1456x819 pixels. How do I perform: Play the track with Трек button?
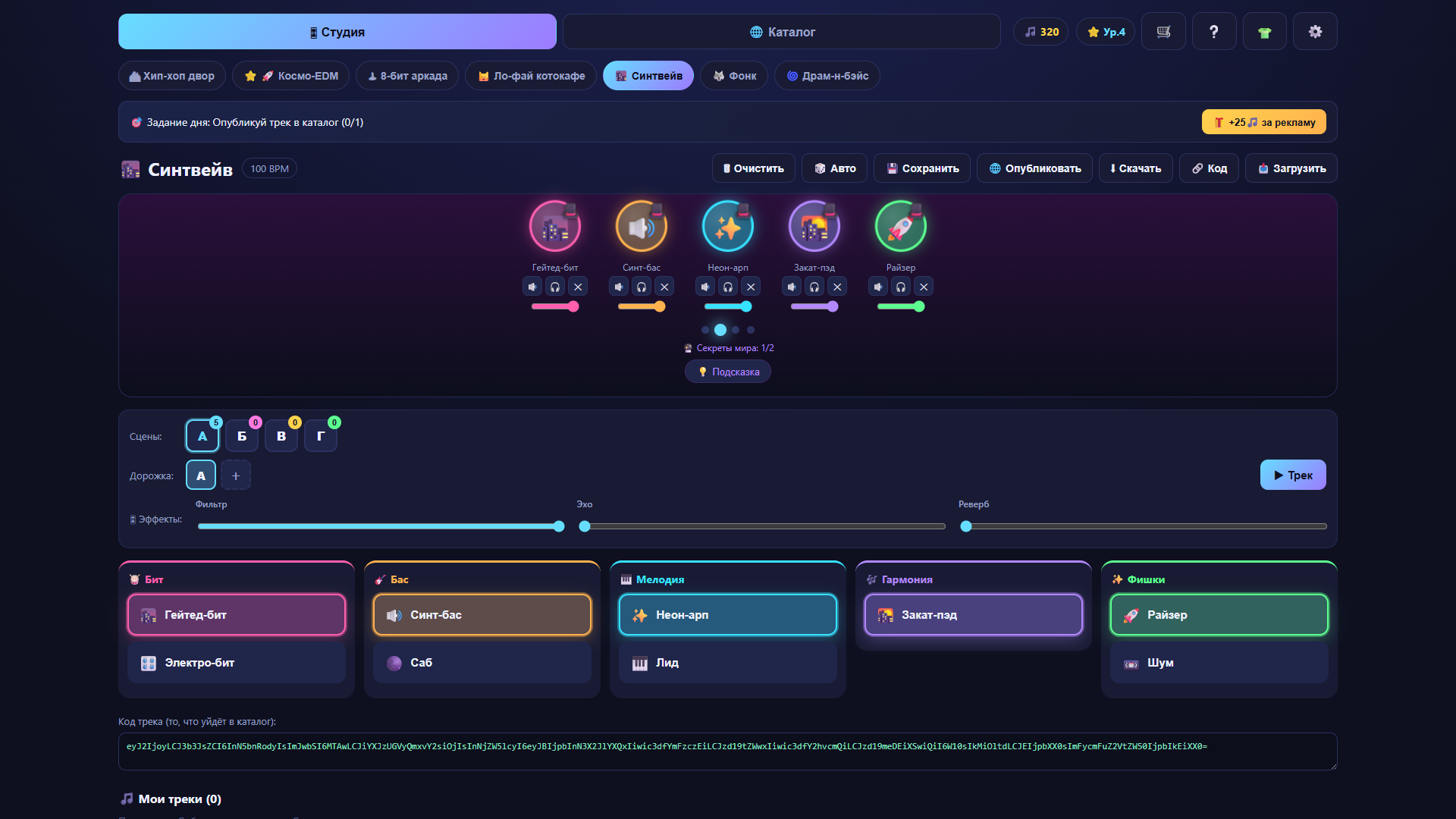coord(1293,475)
